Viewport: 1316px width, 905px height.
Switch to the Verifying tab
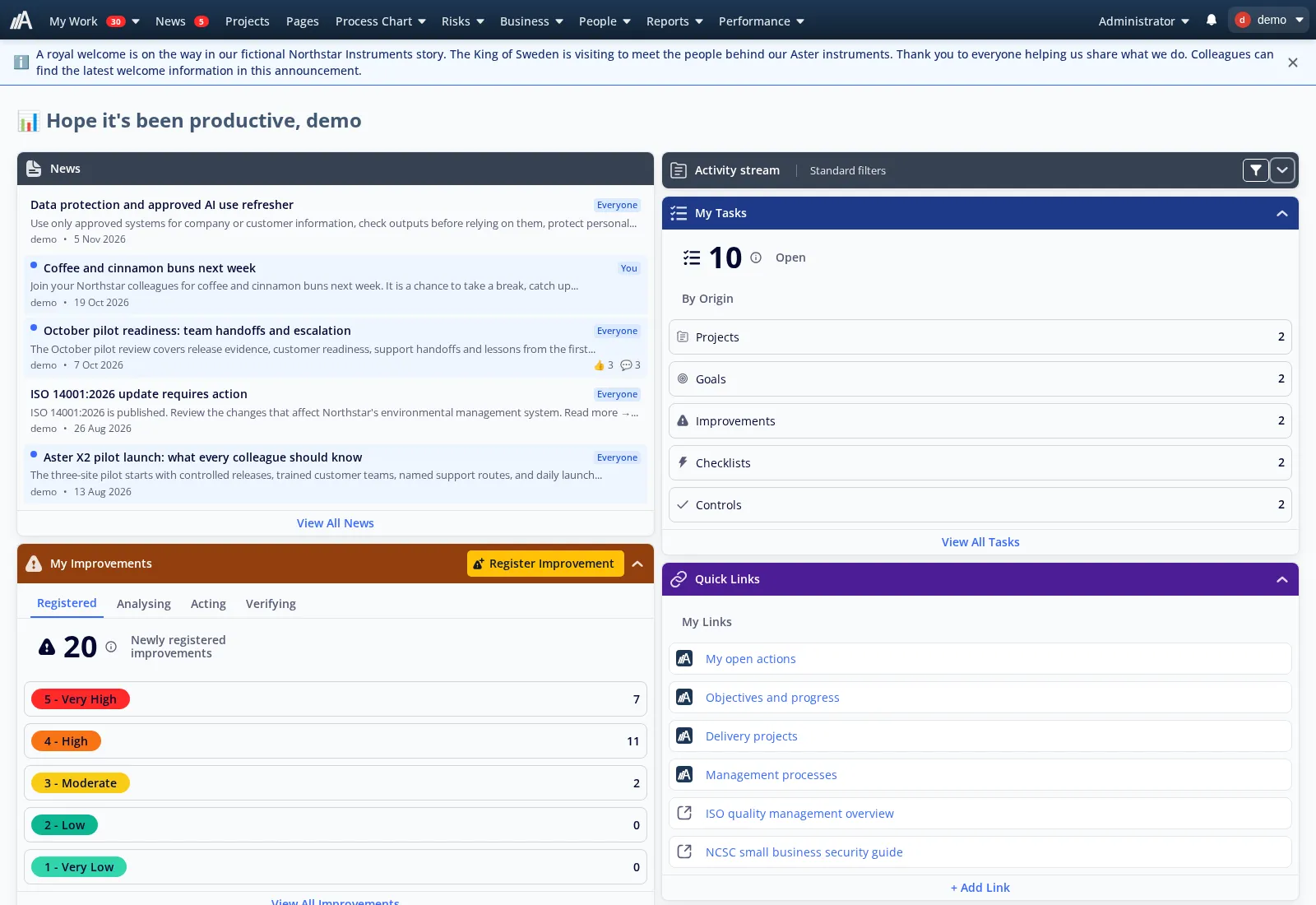click(271, 603)
